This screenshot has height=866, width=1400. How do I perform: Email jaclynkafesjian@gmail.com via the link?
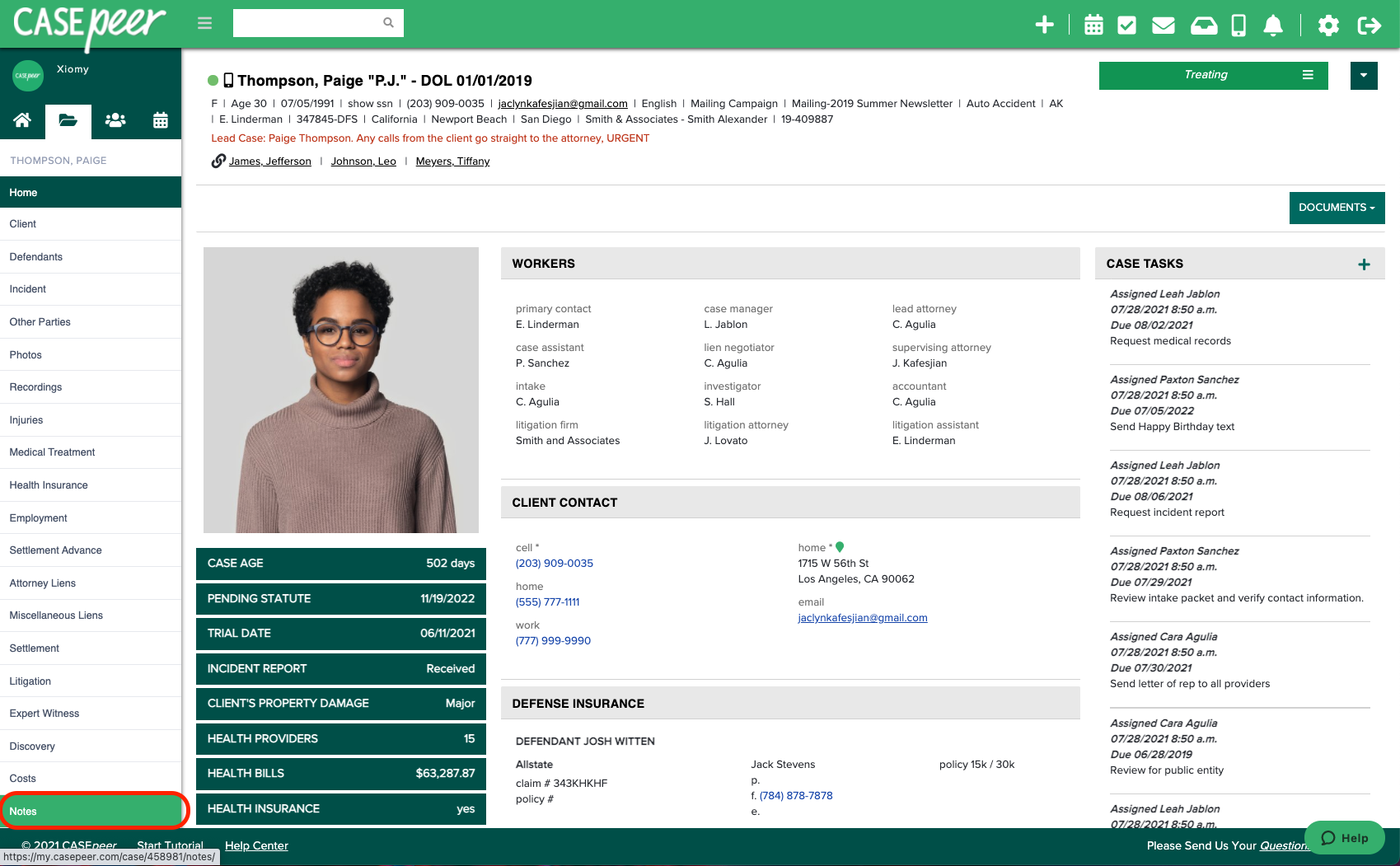tap(563, 104)
